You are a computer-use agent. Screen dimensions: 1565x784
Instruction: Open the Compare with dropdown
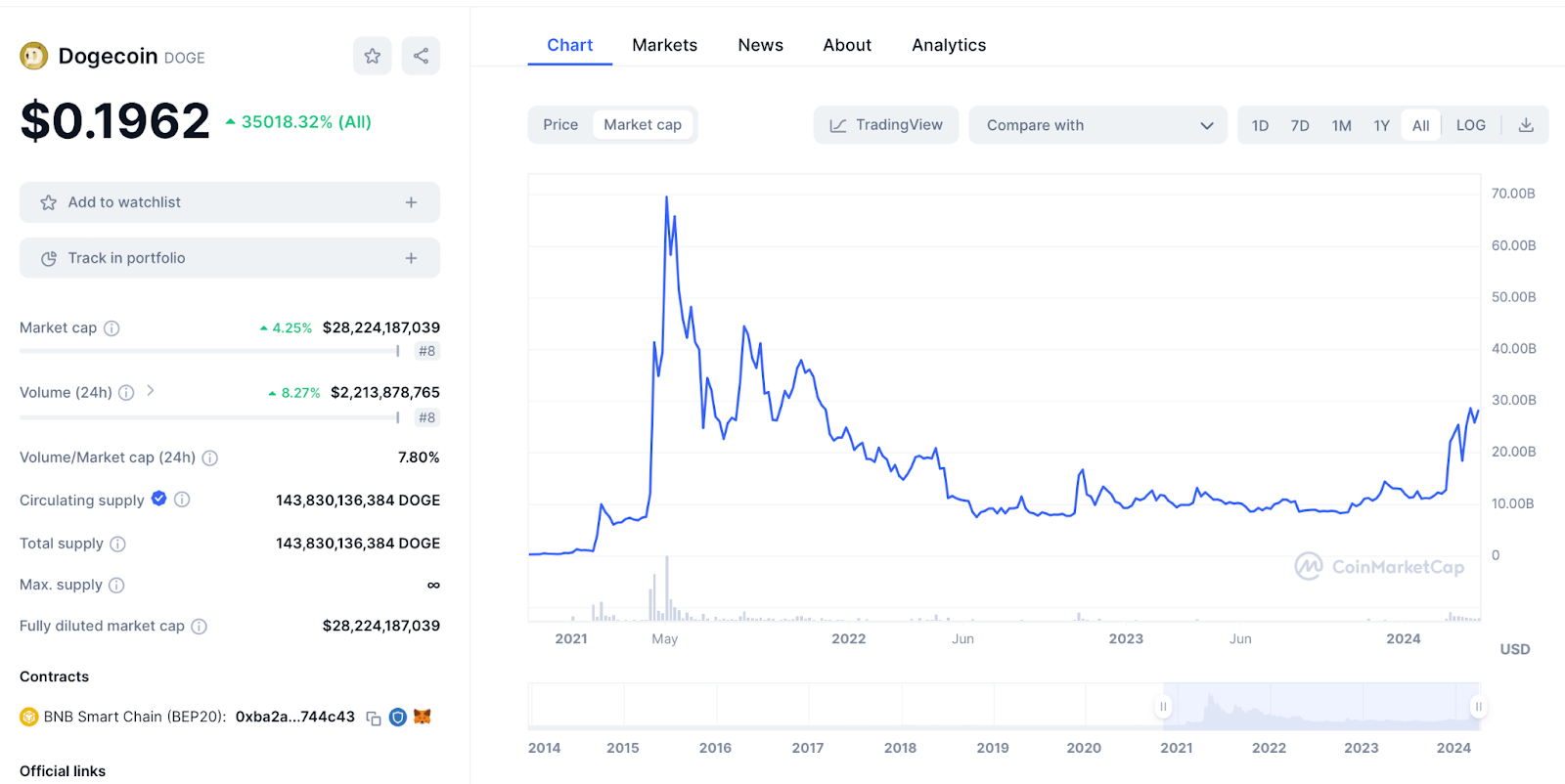[x=1097, y=125]
